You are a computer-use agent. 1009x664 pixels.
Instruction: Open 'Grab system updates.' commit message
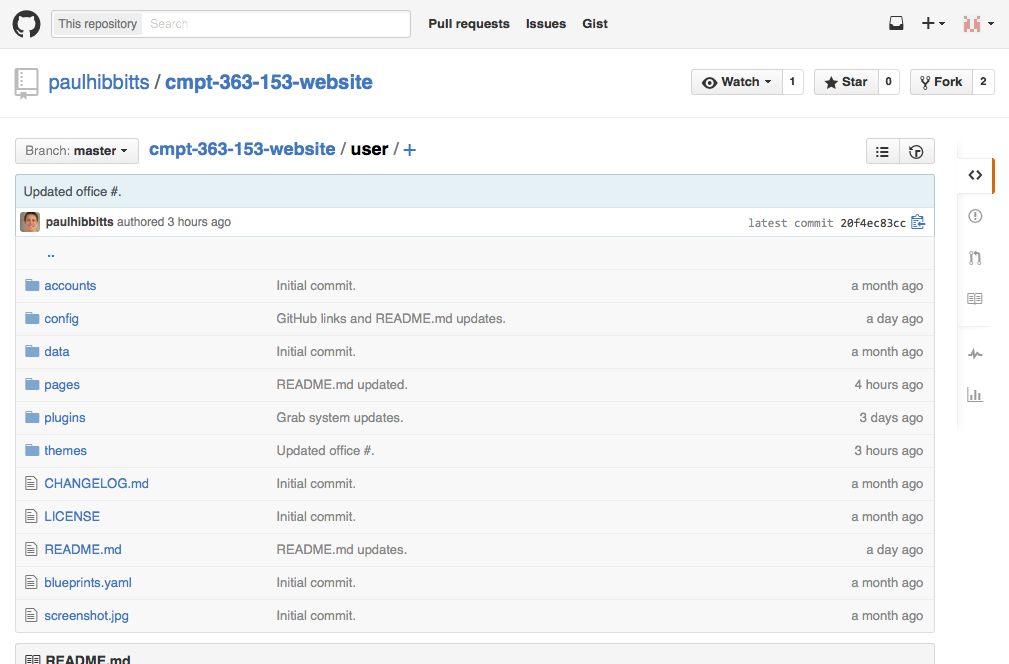tap(340, 418)
